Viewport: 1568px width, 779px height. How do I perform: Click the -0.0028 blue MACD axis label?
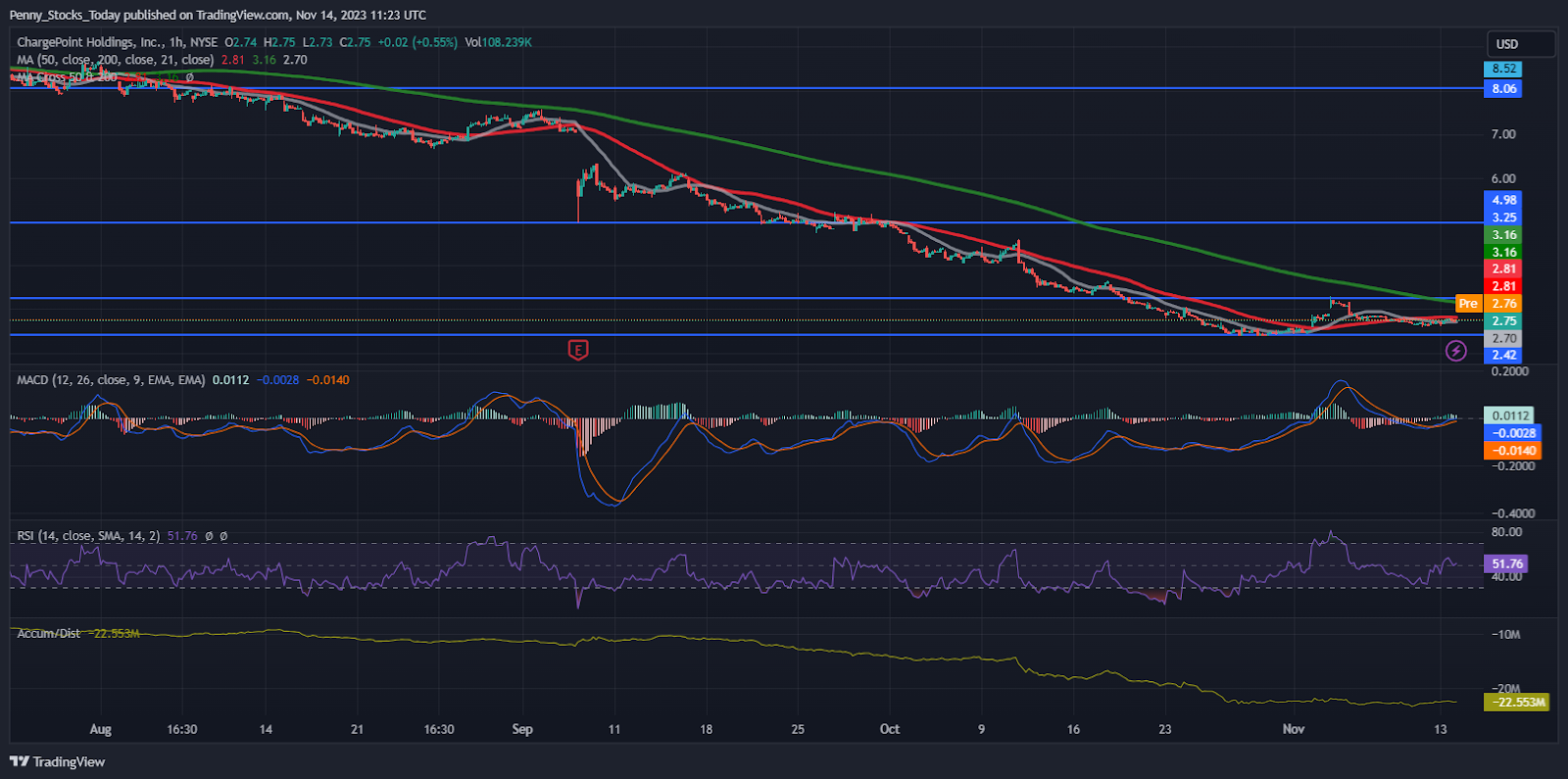pos(1512,433)
